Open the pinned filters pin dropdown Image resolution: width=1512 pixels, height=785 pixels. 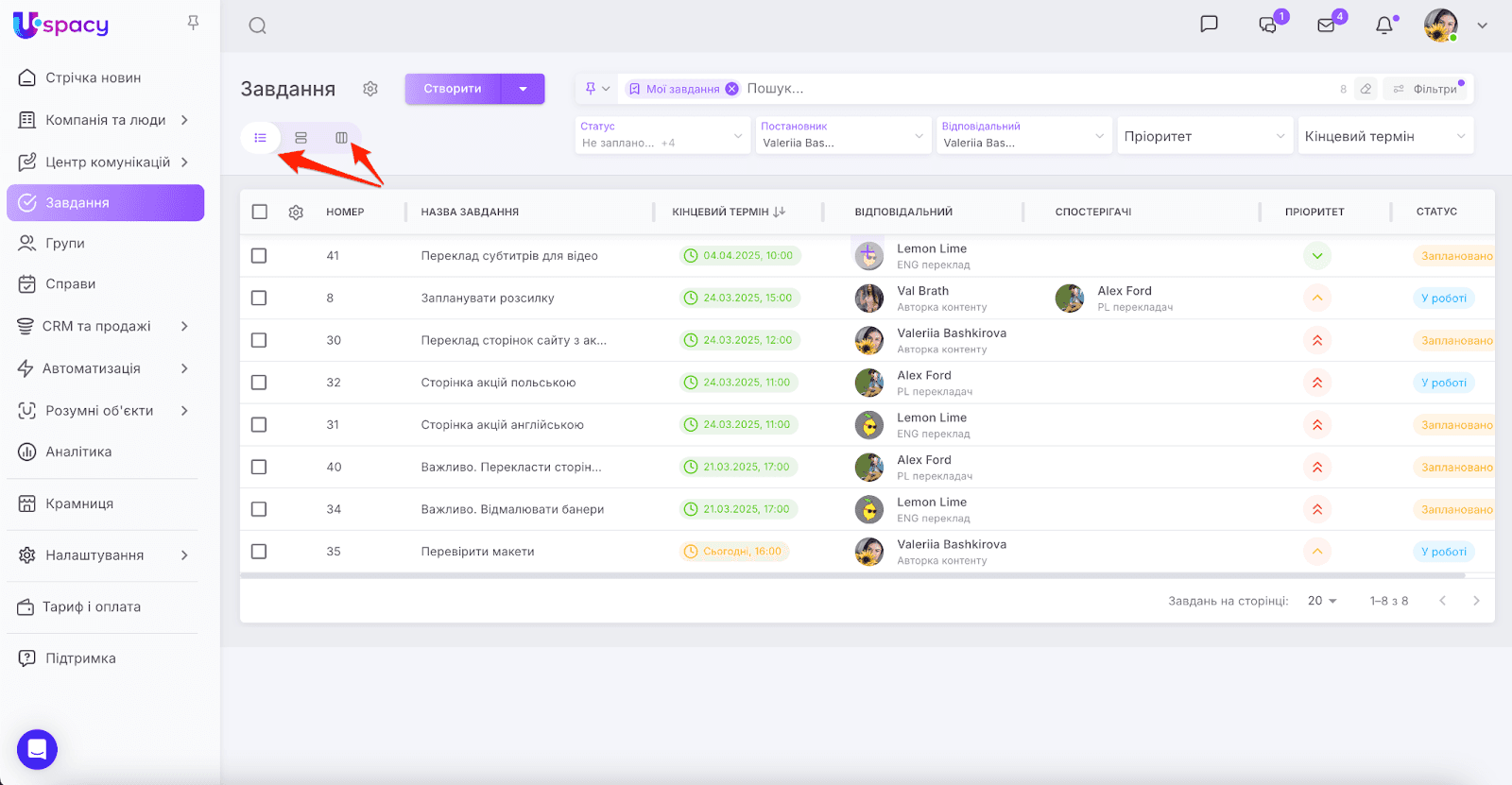tap(597, 89)
